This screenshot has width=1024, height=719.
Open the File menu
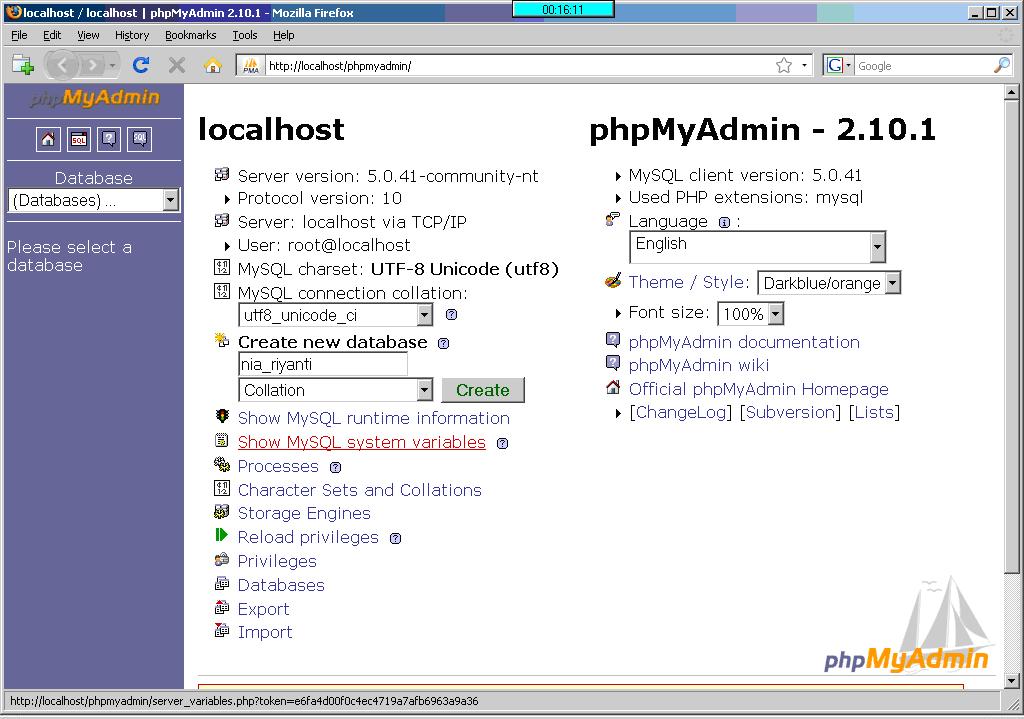pos(19,35)
